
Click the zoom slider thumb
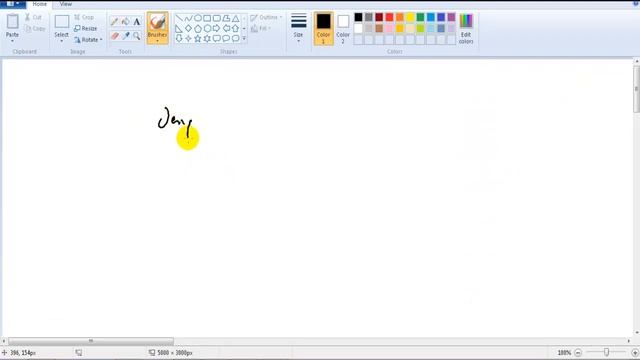pyautogui.click(x=607, y=352)
